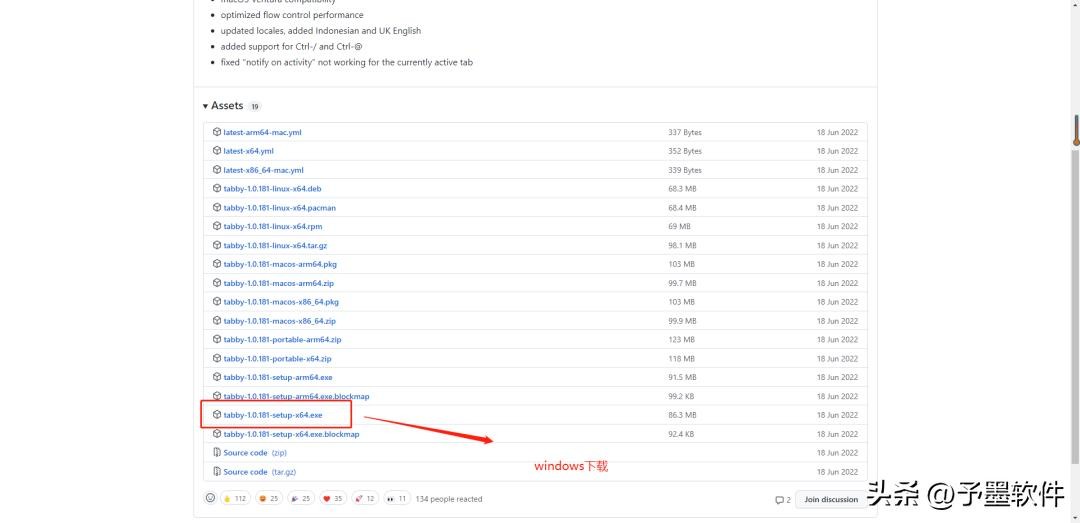Click the rocket reaction showing 12
The image size is (1080, 523).
[364, 498]
